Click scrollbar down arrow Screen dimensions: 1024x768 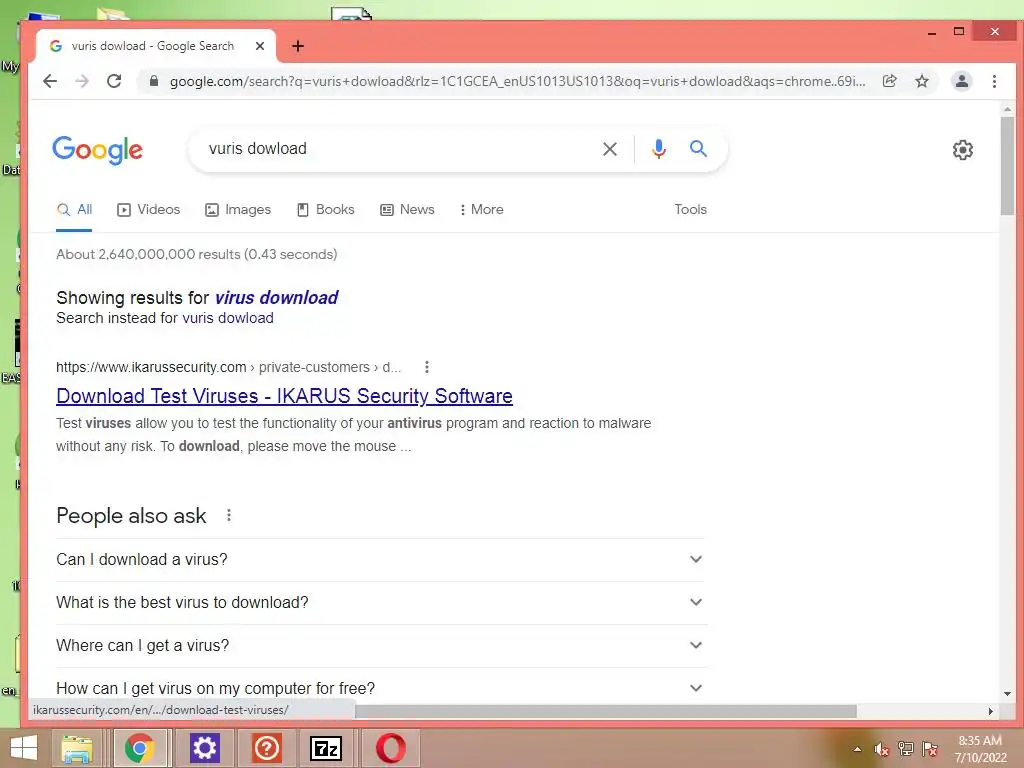[x=1007, y=694]
